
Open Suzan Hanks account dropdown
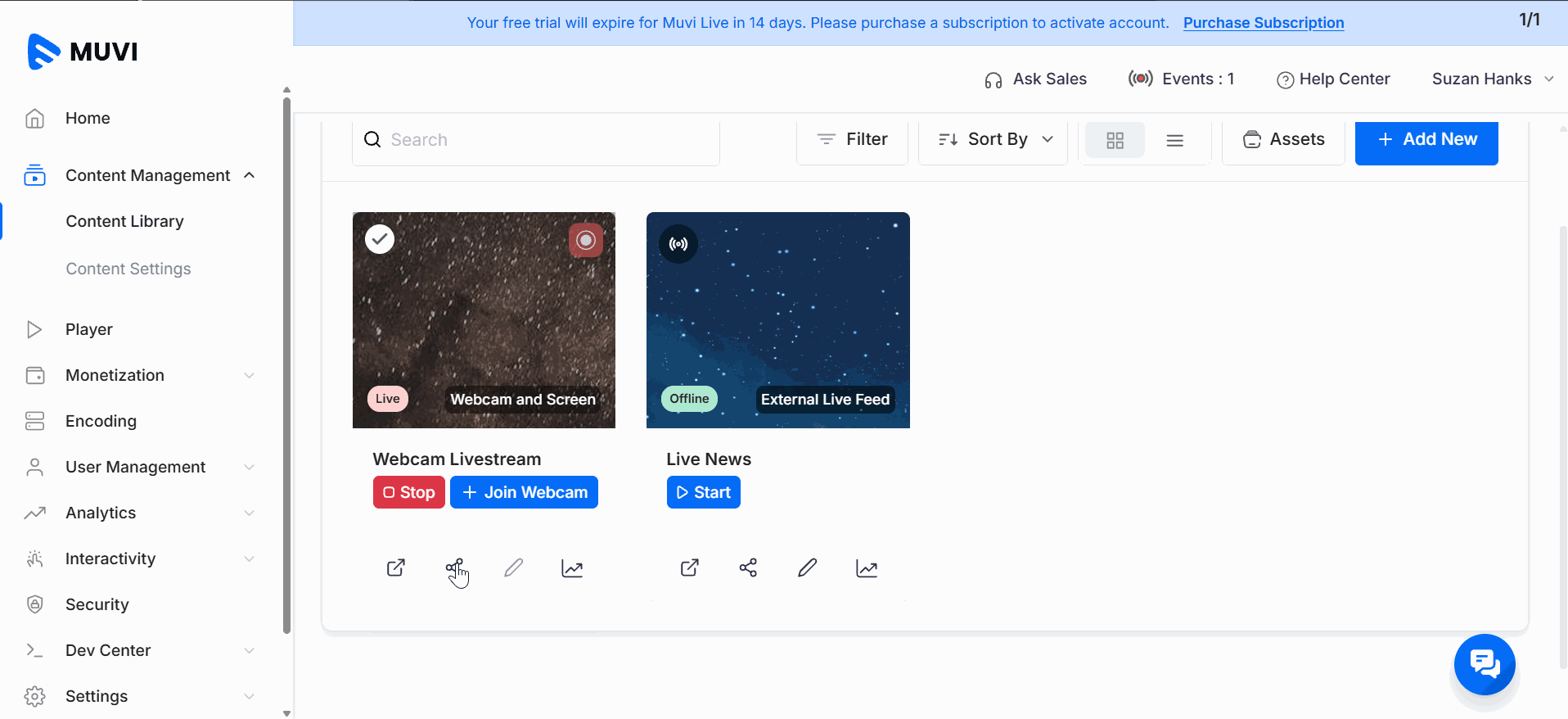click(x=1492, y=79)
